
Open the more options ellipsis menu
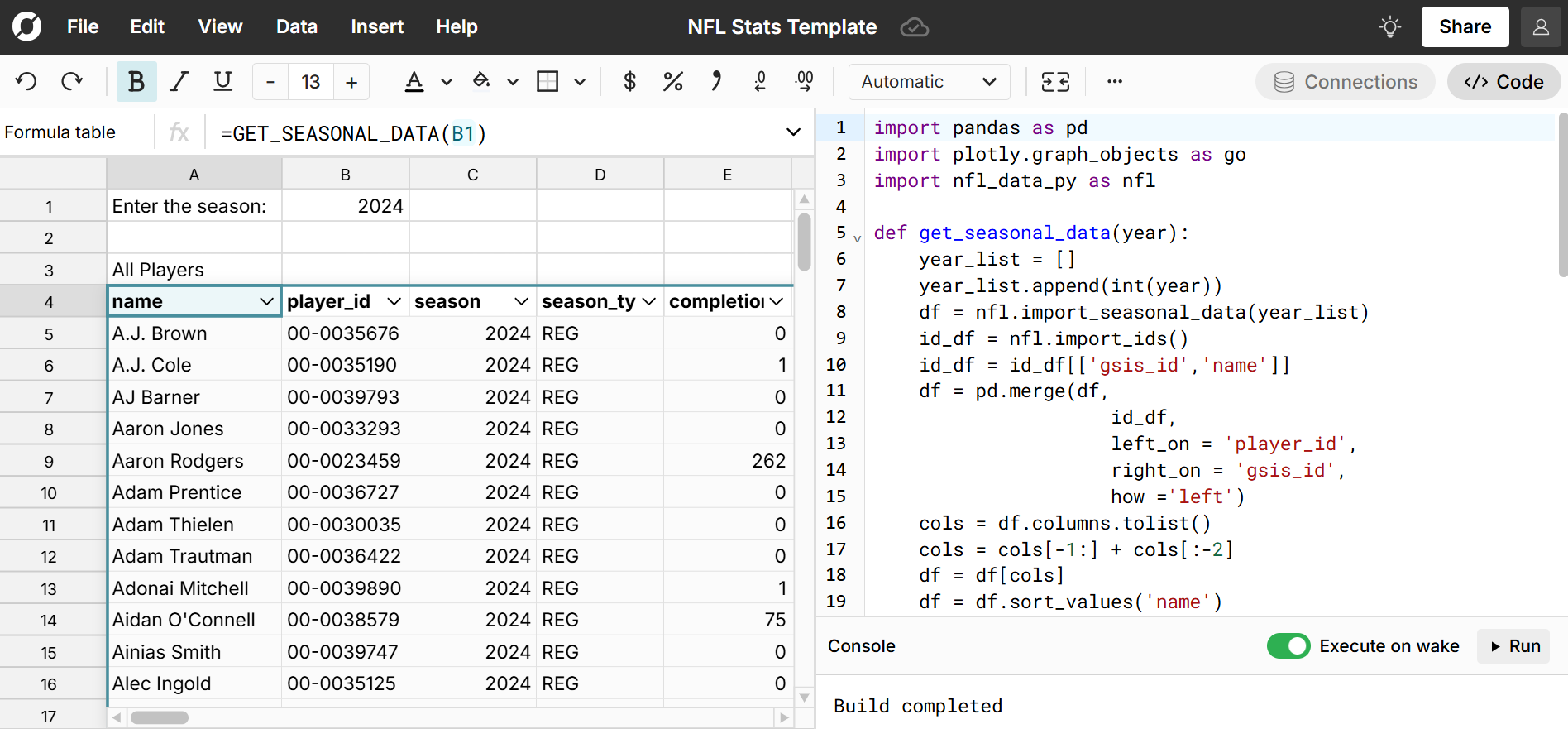click(1115, 81)
